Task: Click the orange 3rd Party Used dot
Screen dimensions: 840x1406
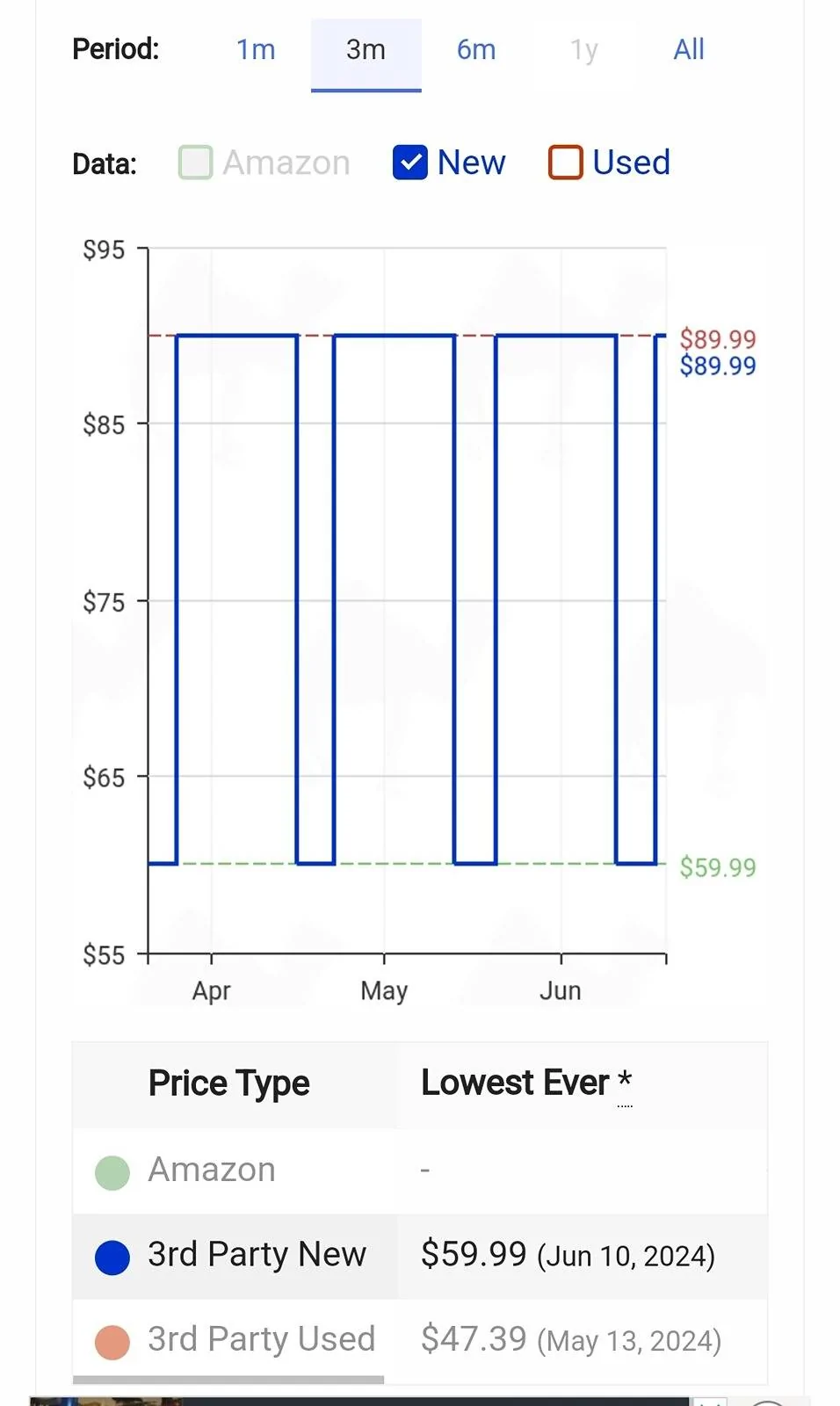Action: [x=112, y=1342]
